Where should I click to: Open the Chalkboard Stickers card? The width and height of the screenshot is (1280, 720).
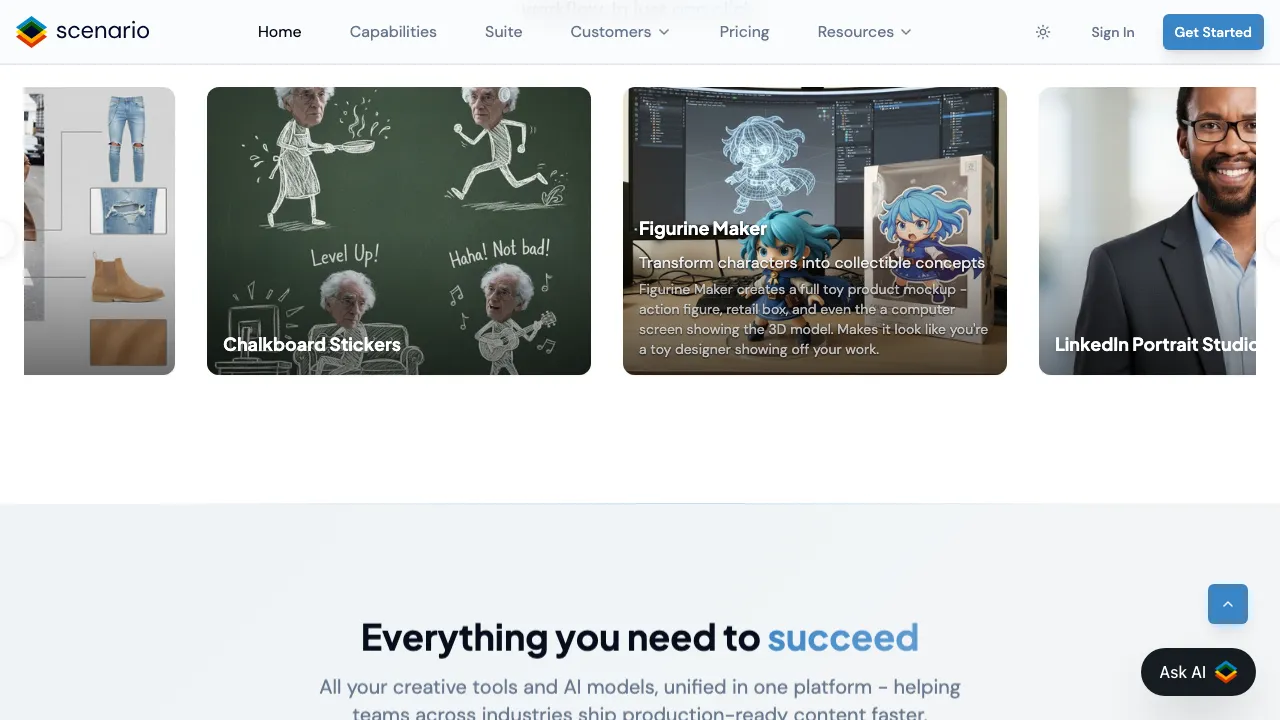pos(399,231)
